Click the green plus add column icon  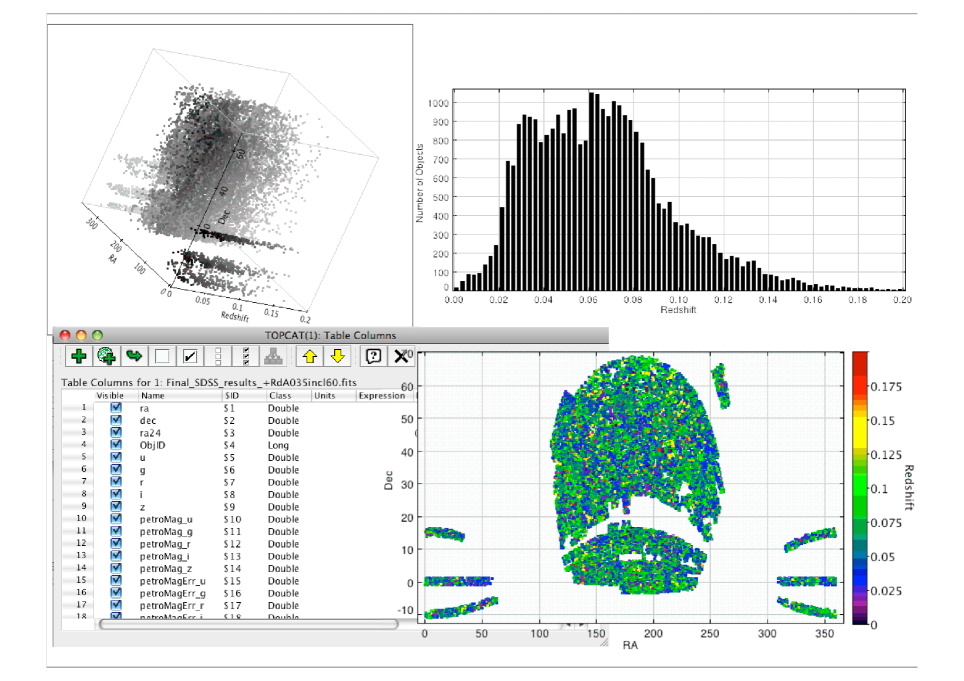[x=79, y=357]
